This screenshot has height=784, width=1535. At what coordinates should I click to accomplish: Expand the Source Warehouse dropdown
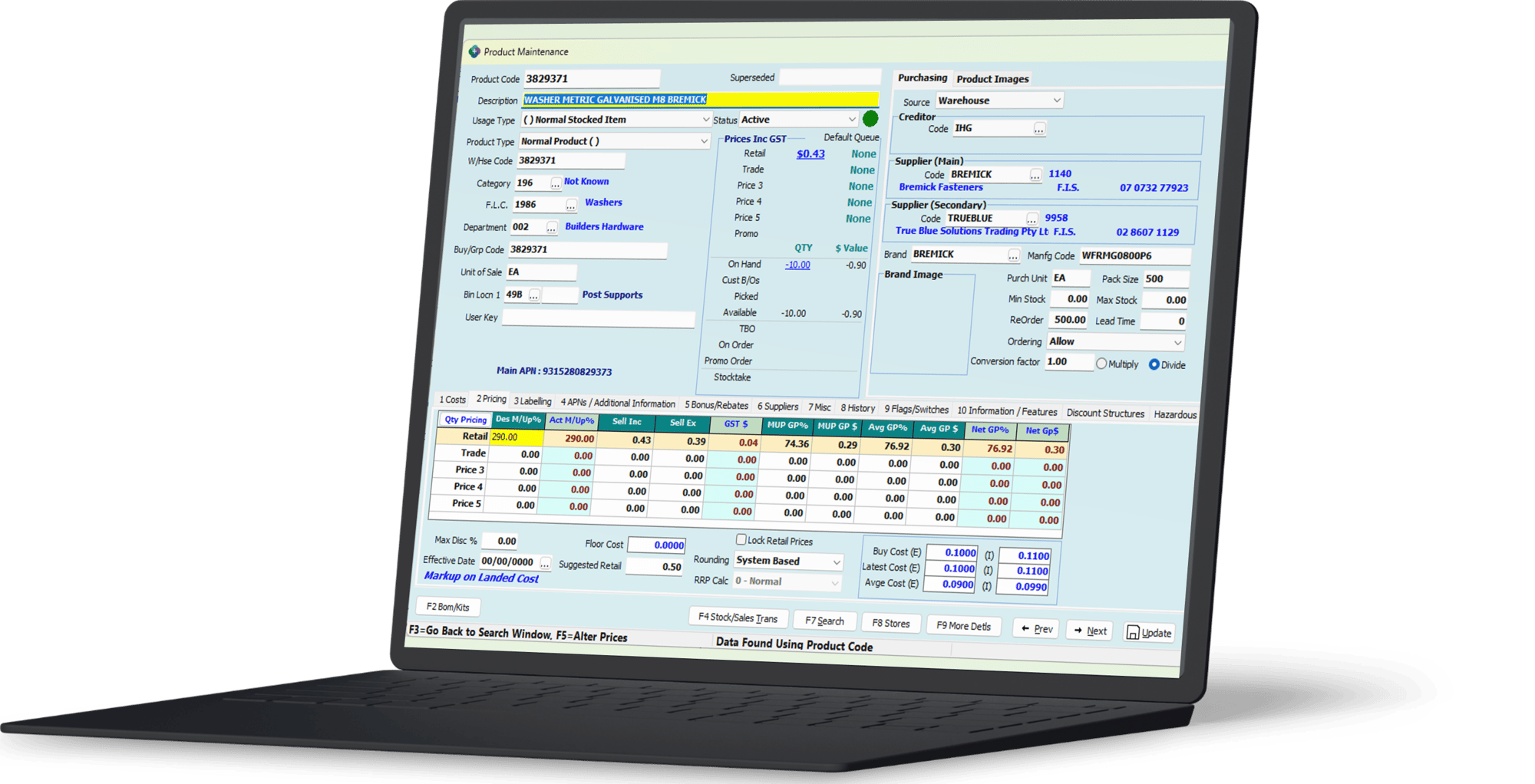1056,100
